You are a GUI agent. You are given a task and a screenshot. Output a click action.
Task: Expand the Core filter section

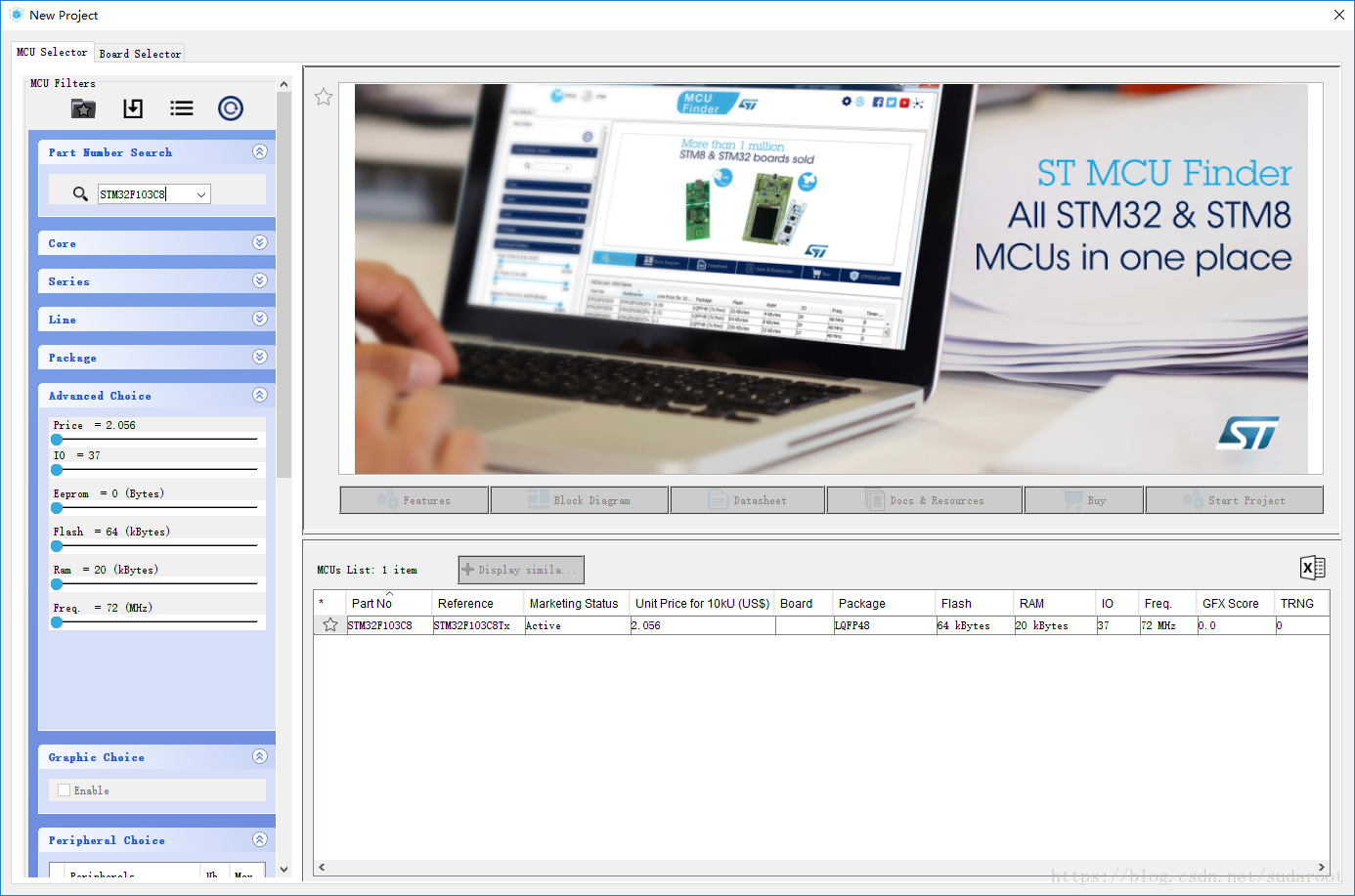260,242
